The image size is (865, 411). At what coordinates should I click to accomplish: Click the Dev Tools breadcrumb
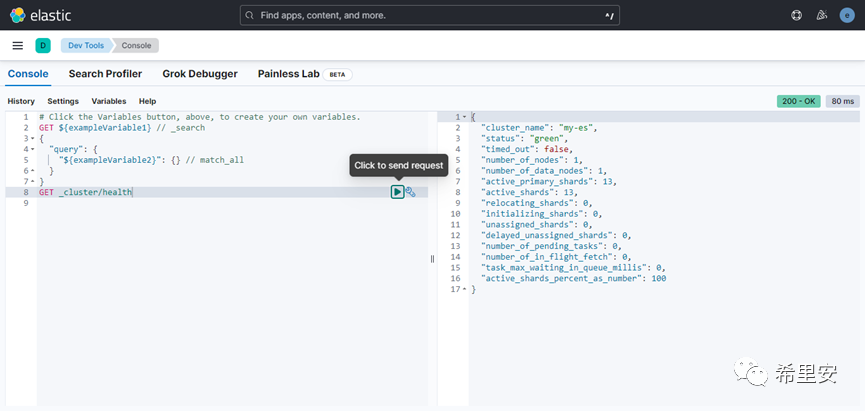point(85,45)
